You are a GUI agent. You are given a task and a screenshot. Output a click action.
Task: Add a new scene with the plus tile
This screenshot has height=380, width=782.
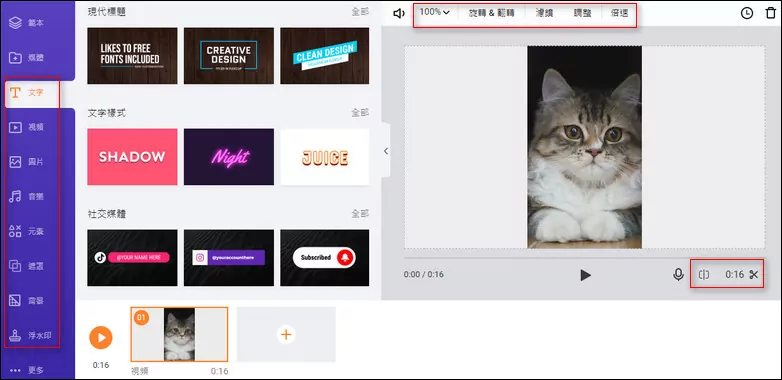(286, 334)
